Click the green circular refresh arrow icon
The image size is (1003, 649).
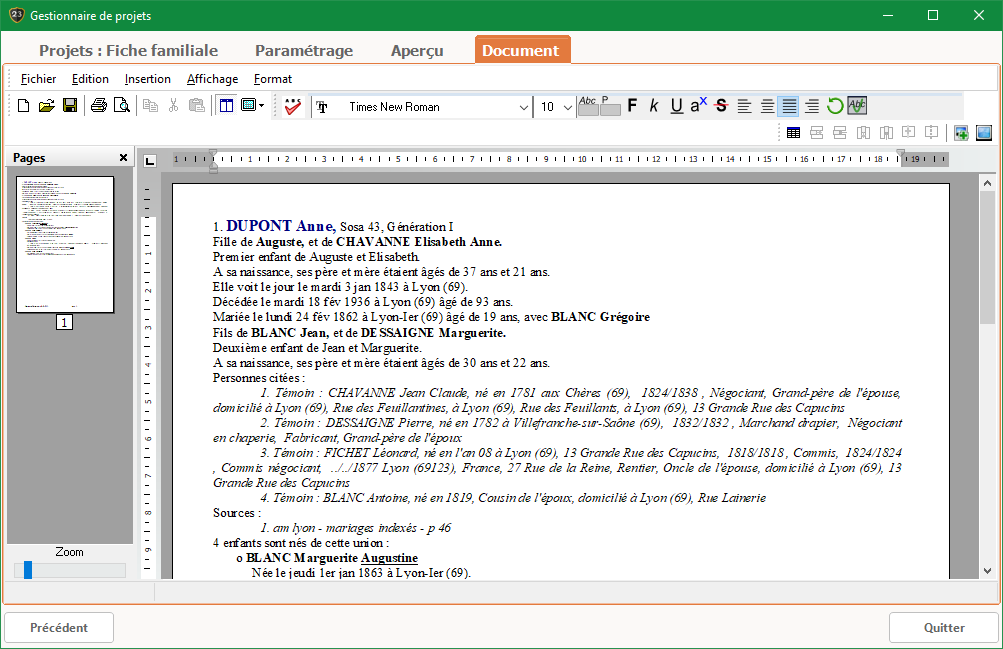pos(835,106)
